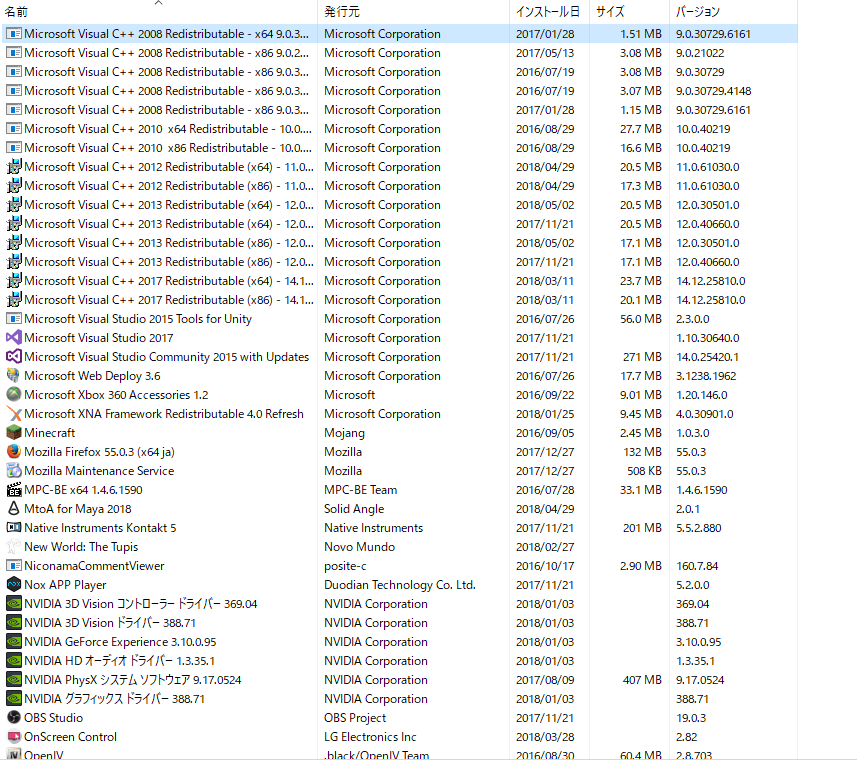Click the Visual C++ 2010 x64 Redistributable icon
The width and height of the screenshot is (857, 760).
(14, 129)
